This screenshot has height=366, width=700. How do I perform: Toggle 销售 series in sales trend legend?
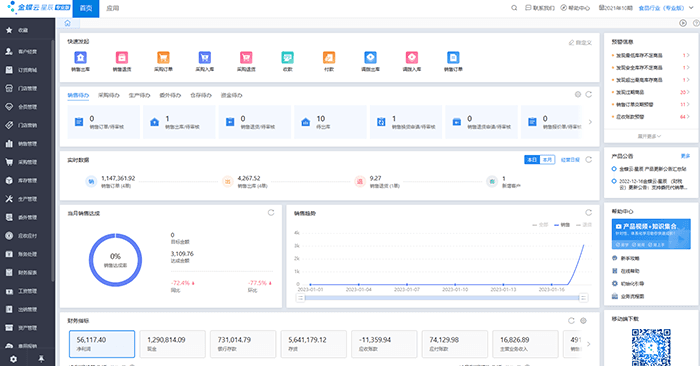pyautogui.click(x=562, y=225)
